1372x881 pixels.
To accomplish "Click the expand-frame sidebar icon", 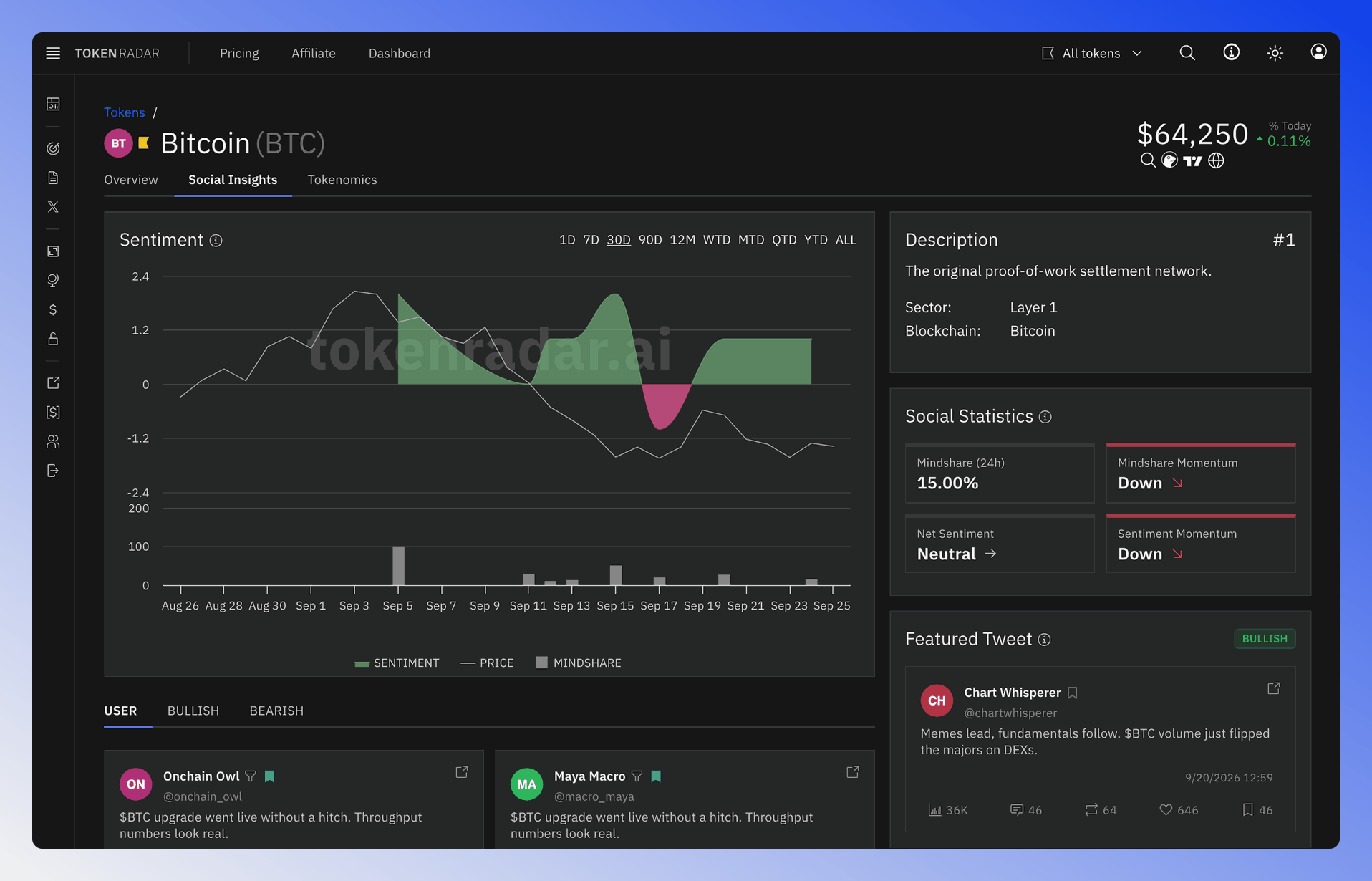I will point(53,251).
